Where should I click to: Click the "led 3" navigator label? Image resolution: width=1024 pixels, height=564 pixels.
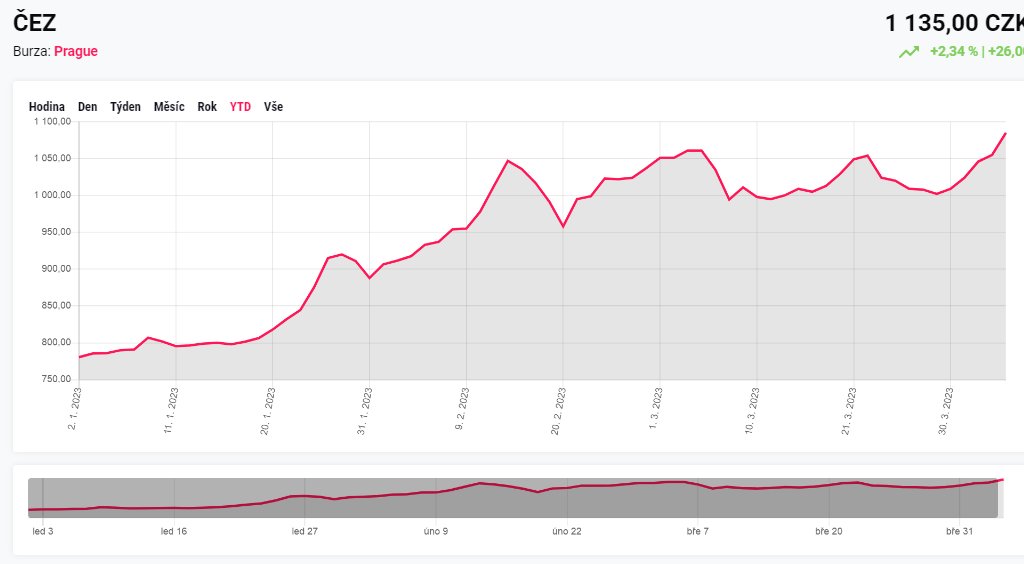tap(43, 531)
